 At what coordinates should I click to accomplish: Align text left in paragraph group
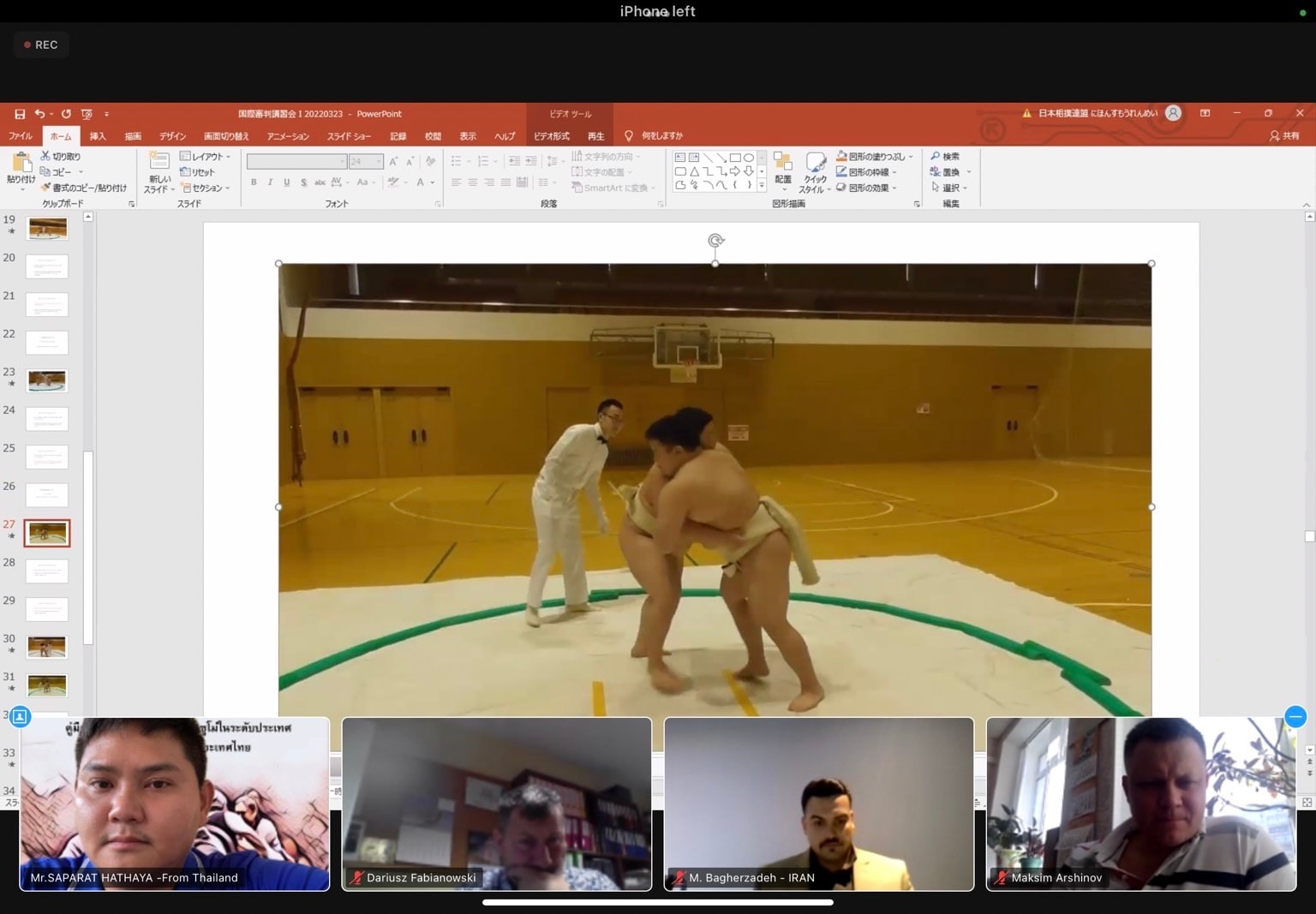[456, 182]
